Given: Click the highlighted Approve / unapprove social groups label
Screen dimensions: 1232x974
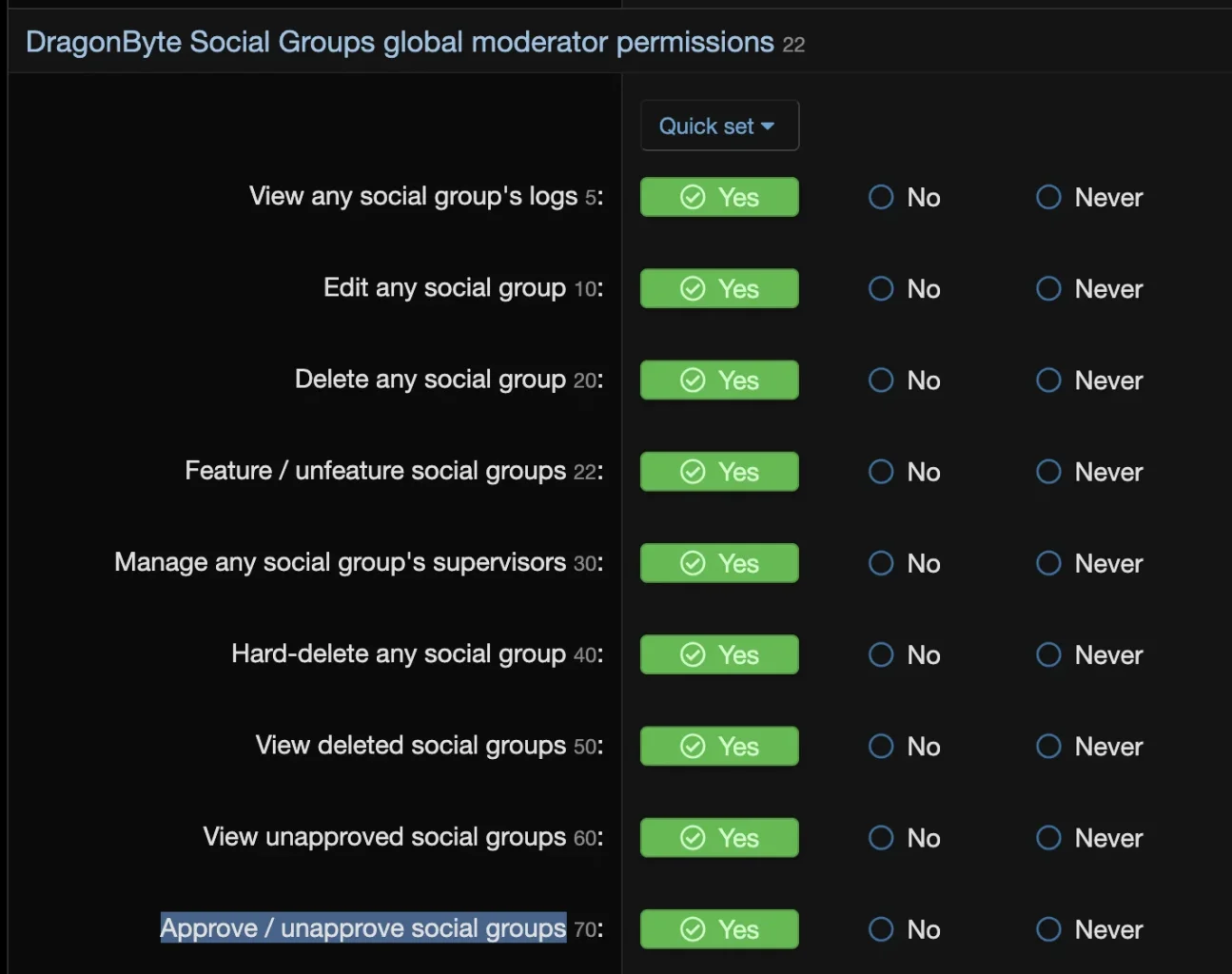Looking at the screenshot, I should tap(363, 927).
